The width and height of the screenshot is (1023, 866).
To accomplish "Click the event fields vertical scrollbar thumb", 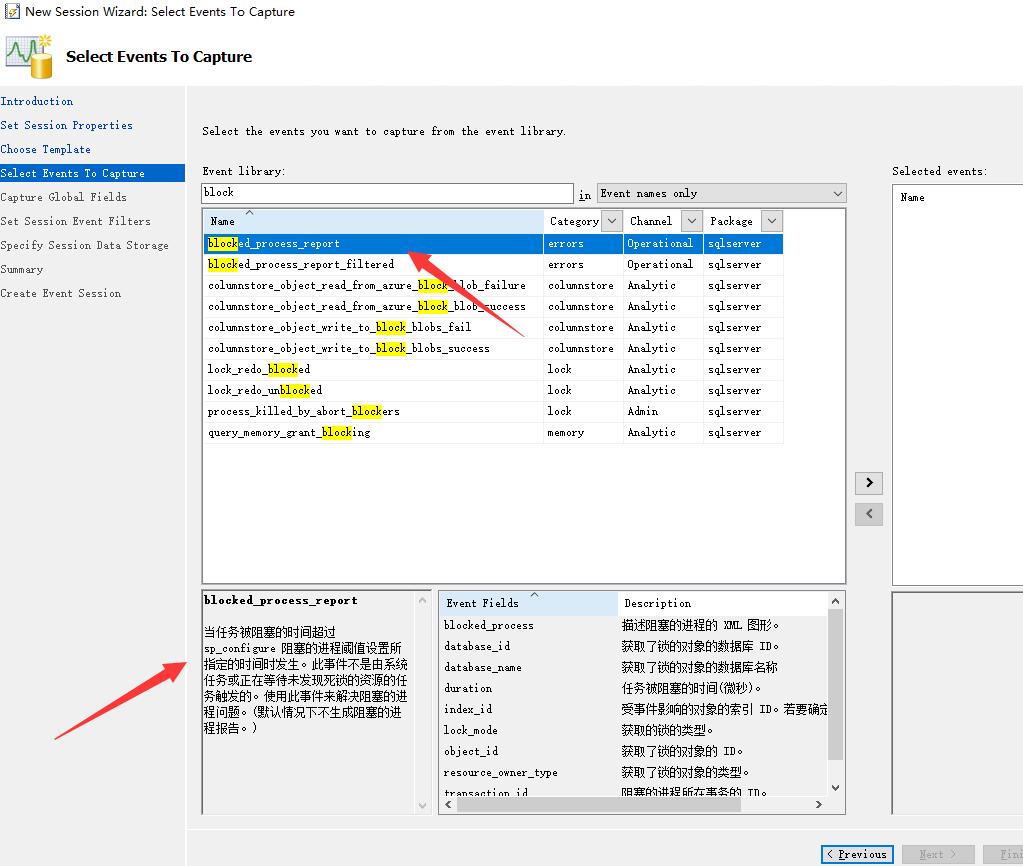I will click(836, 685).
